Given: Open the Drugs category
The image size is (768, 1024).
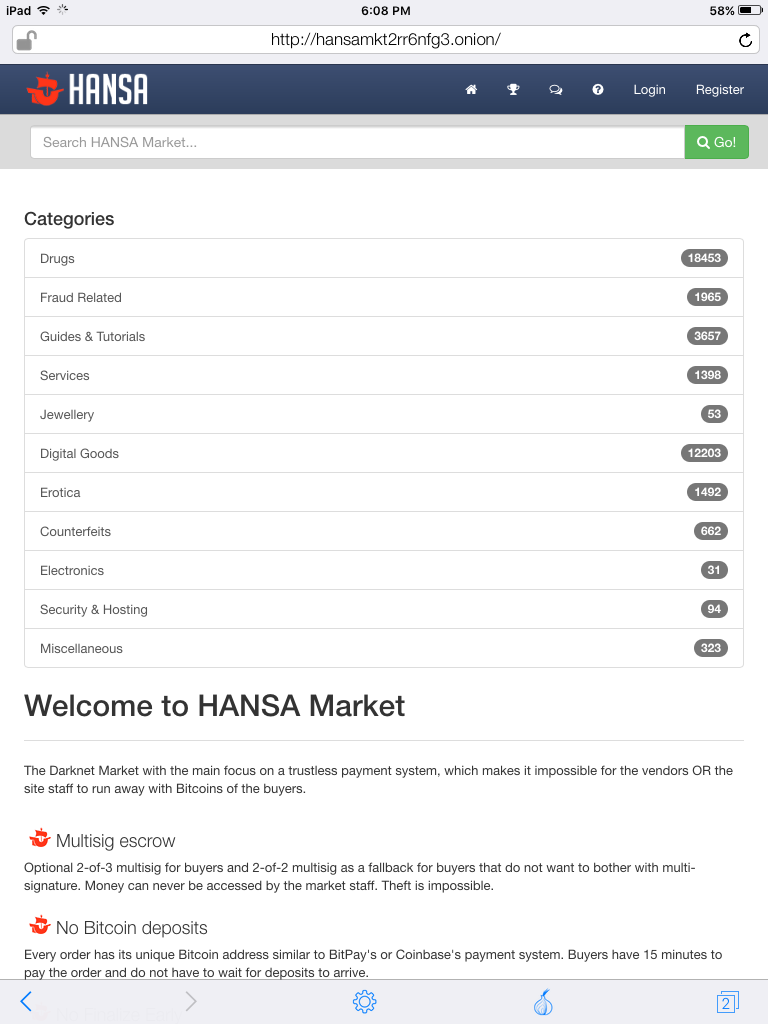Looking at the screenshot, I should pyautogui.click(x=384, y=258).
